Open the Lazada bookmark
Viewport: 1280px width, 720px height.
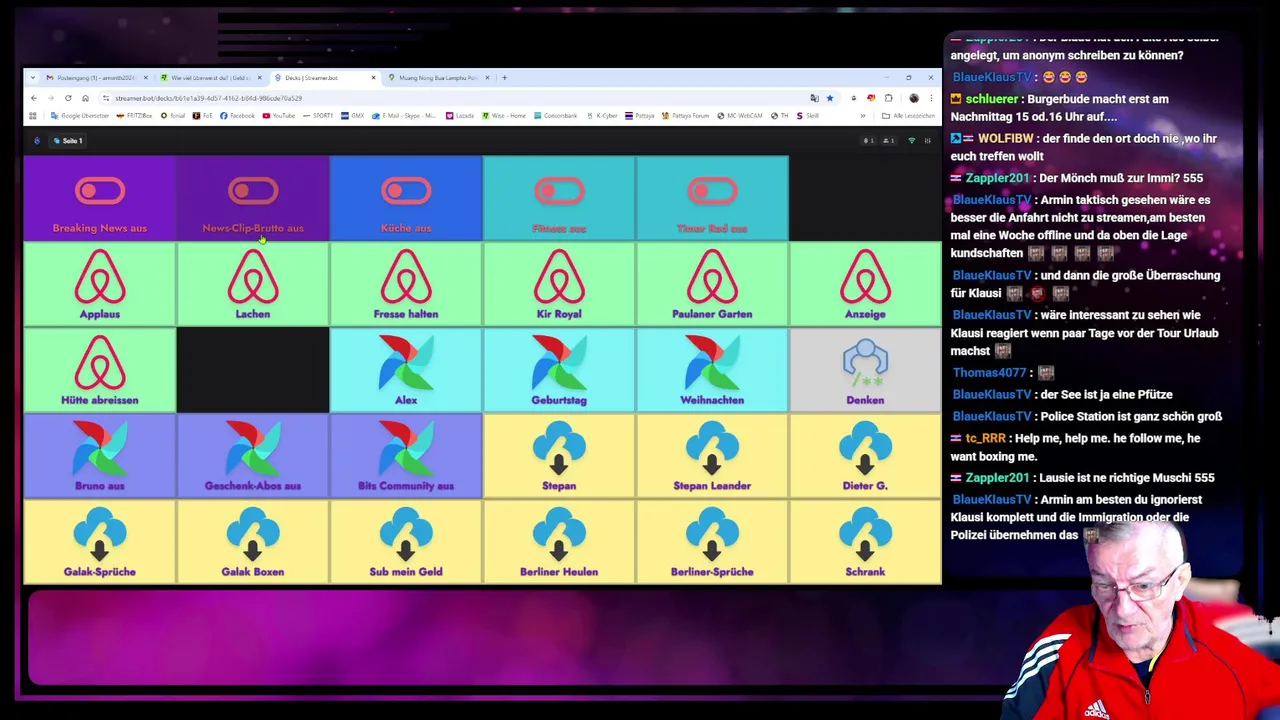[x=460, y=116]
